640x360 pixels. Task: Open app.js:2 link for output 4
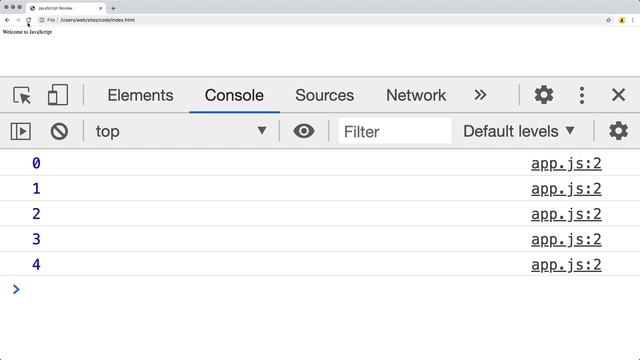coord(566,265)
